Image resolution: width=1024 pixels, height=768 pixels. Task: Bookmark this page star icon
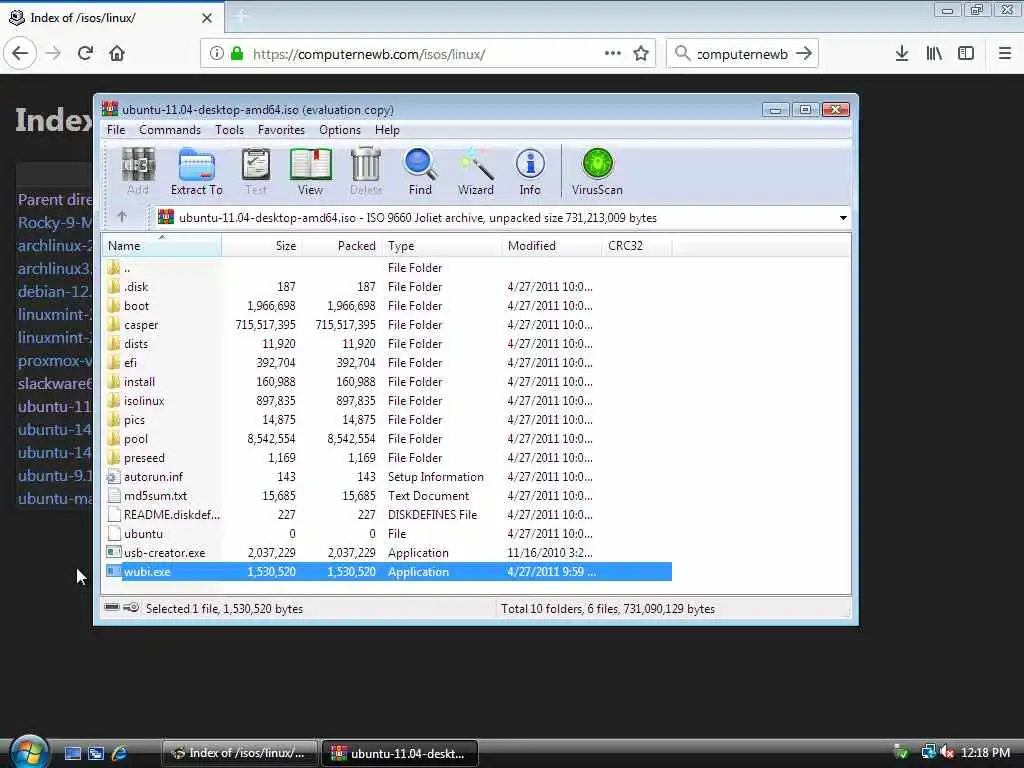pos(641,54)
